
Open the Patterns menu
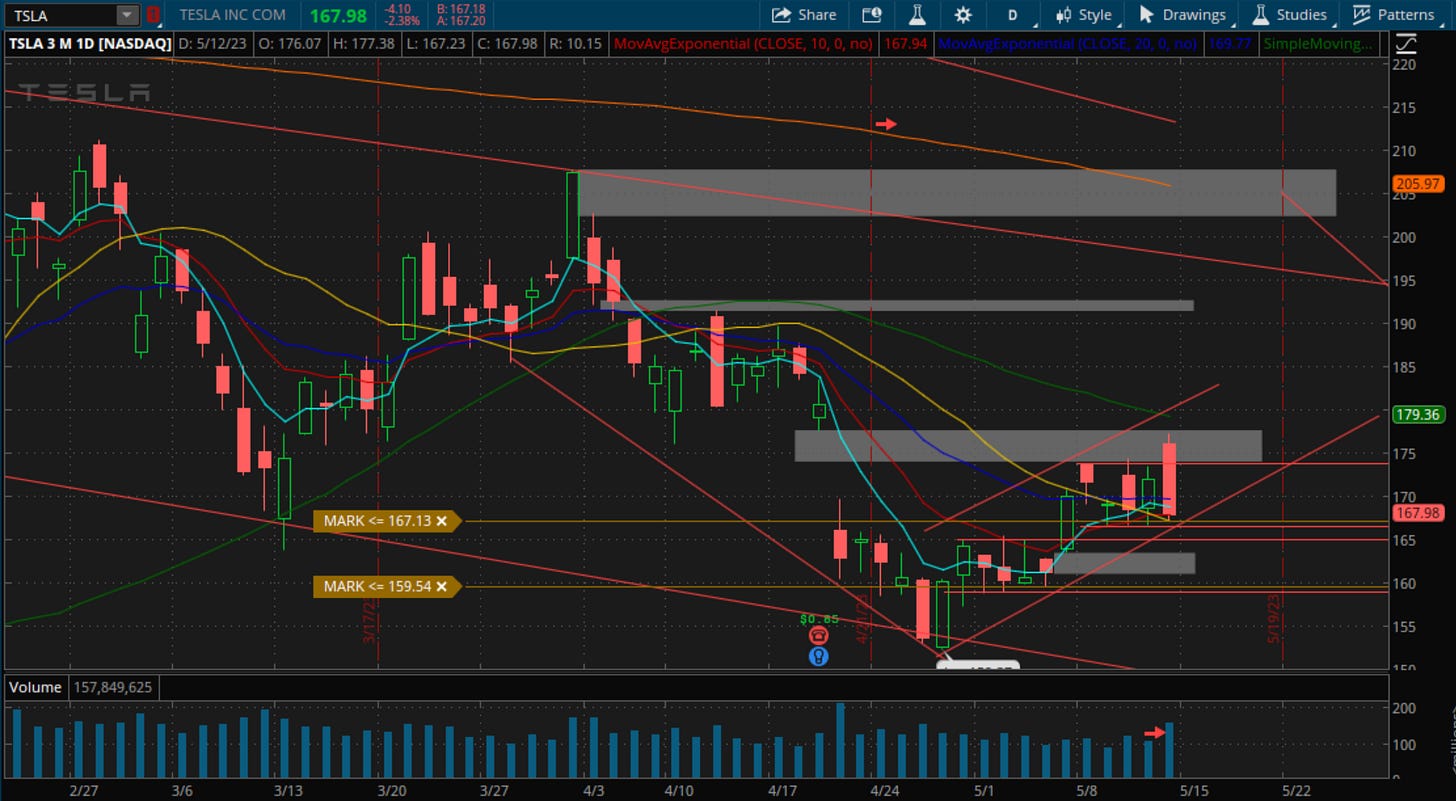click(x=1393, y=15)
